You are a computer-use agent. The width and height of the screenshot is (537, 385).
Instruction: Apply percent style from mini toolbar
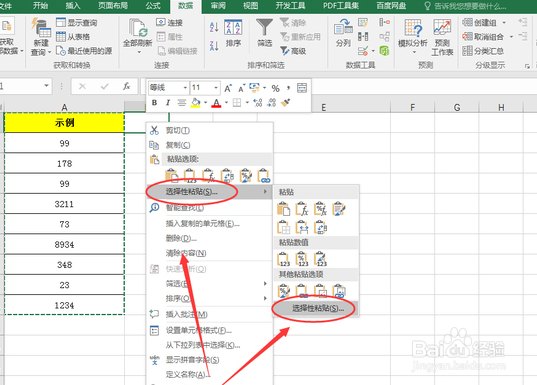[x=275, y=88]
